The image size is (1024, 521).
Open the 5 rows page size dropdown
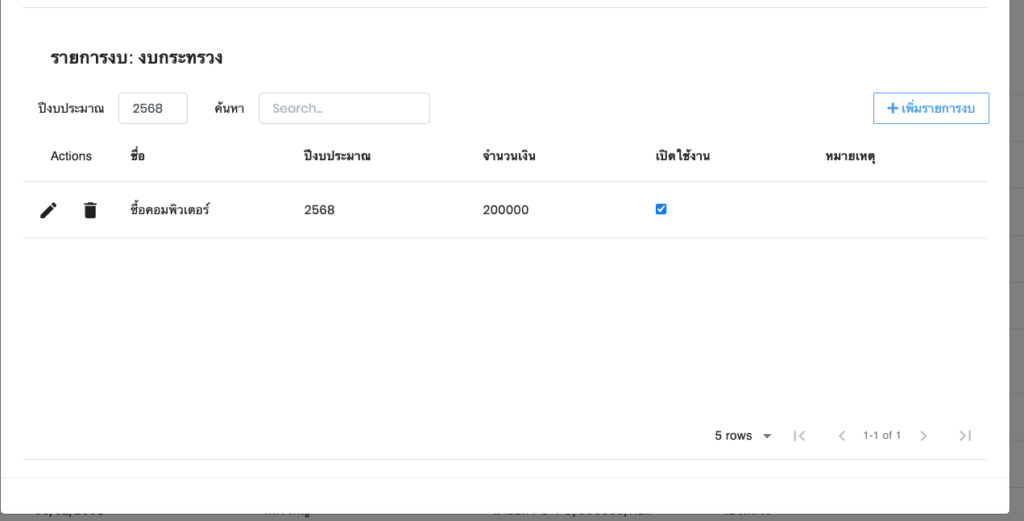click(x=743, y=436)
